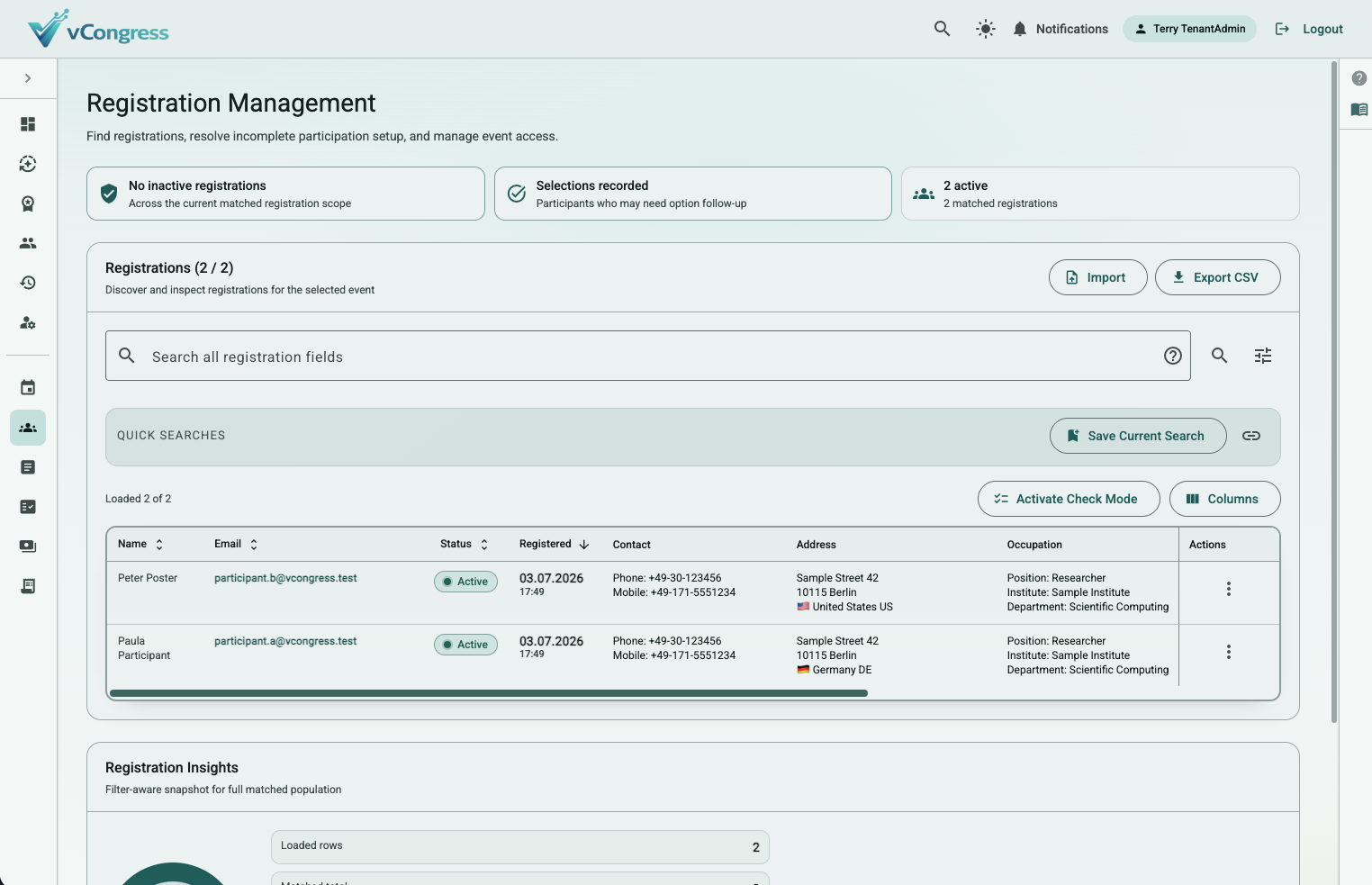Sort table by Status column

point(464,544)
